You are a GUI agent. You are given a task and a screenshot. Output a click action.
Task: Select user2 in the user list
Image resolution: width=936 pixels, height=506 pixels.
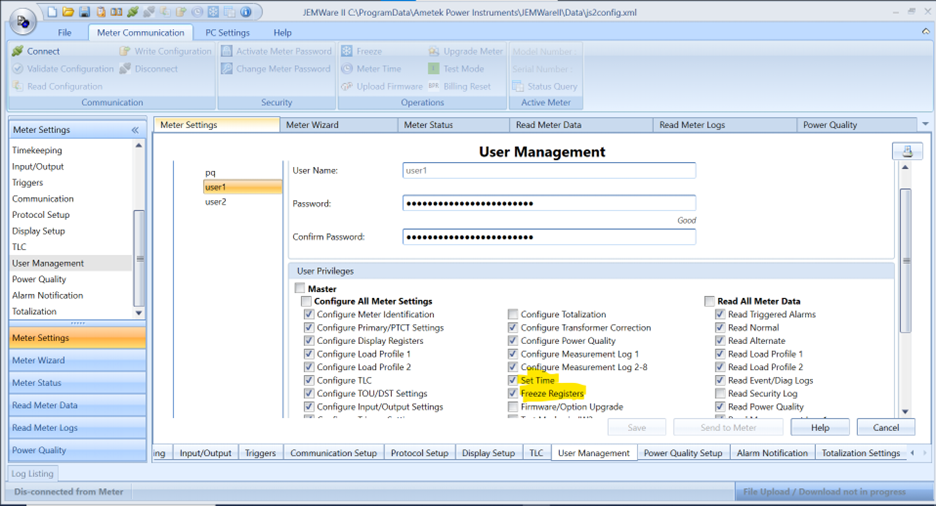click(x=215, y=202)
